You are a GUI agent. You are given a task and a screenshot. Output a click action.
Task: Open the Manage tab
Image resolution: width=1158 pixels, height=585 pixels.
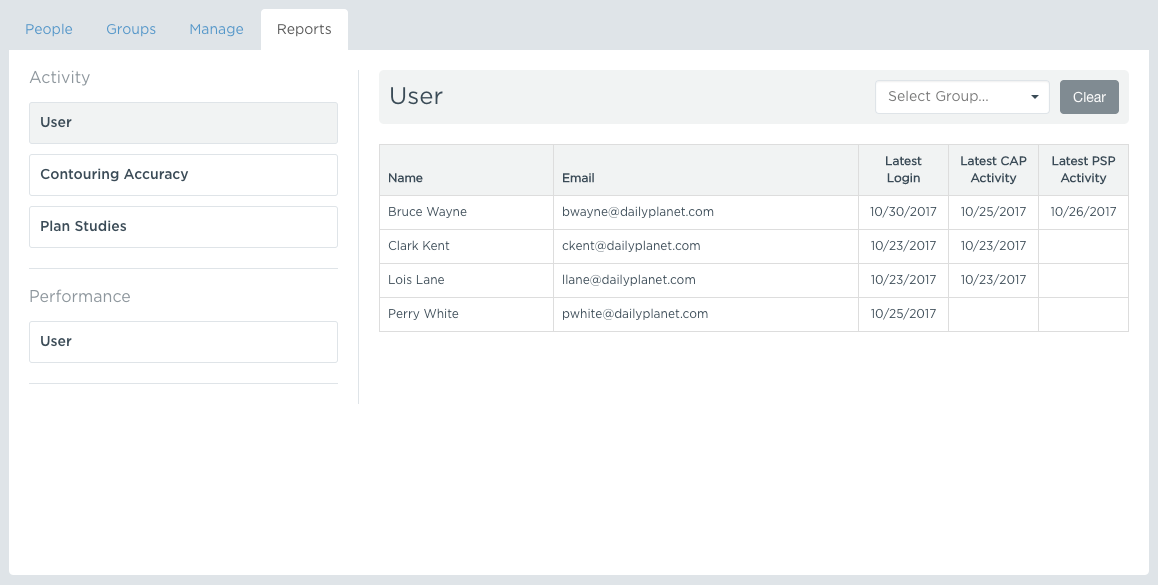pyautogui.click(x=215, y=29)
